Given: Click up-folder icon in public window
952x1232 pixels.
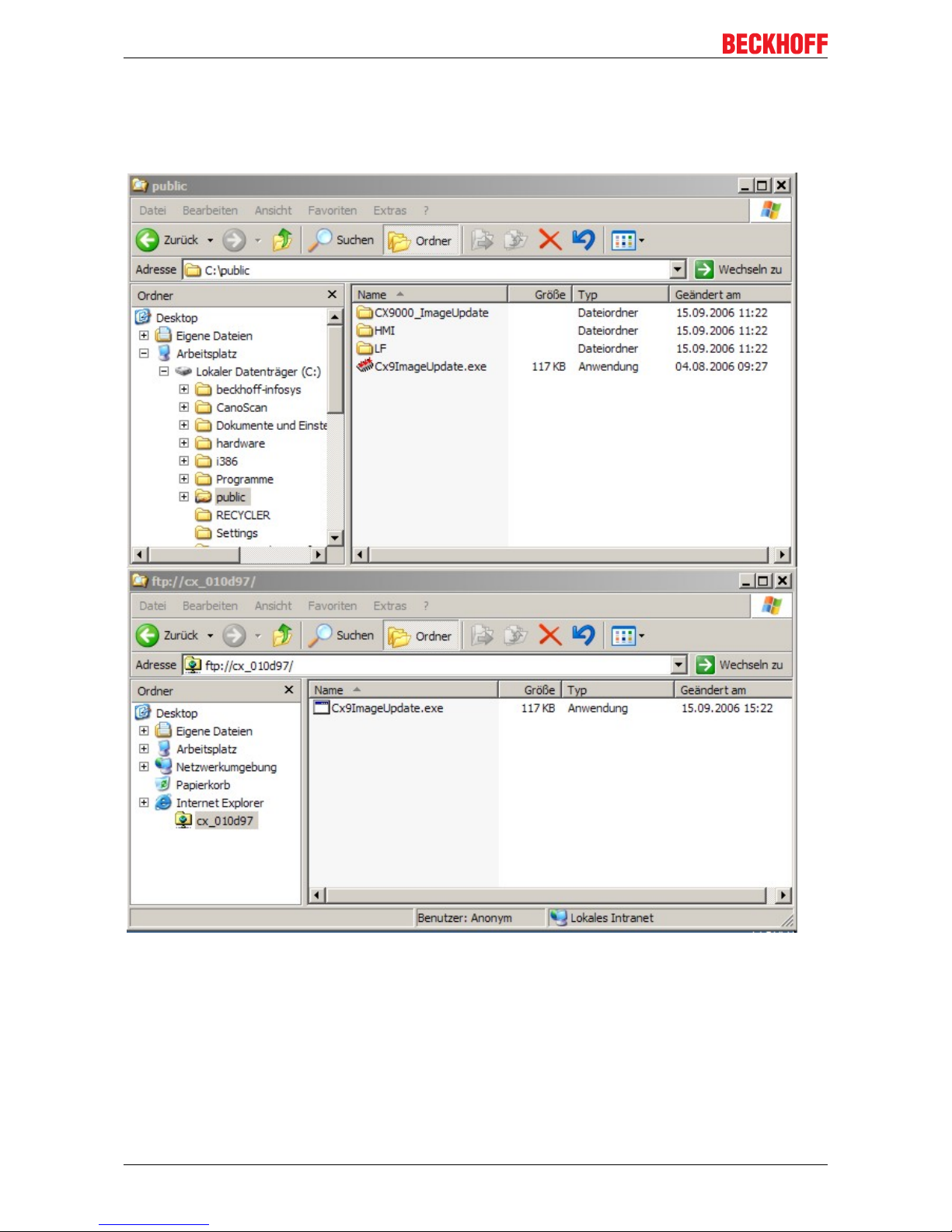Looking at the screenshot, I should 282,240.
